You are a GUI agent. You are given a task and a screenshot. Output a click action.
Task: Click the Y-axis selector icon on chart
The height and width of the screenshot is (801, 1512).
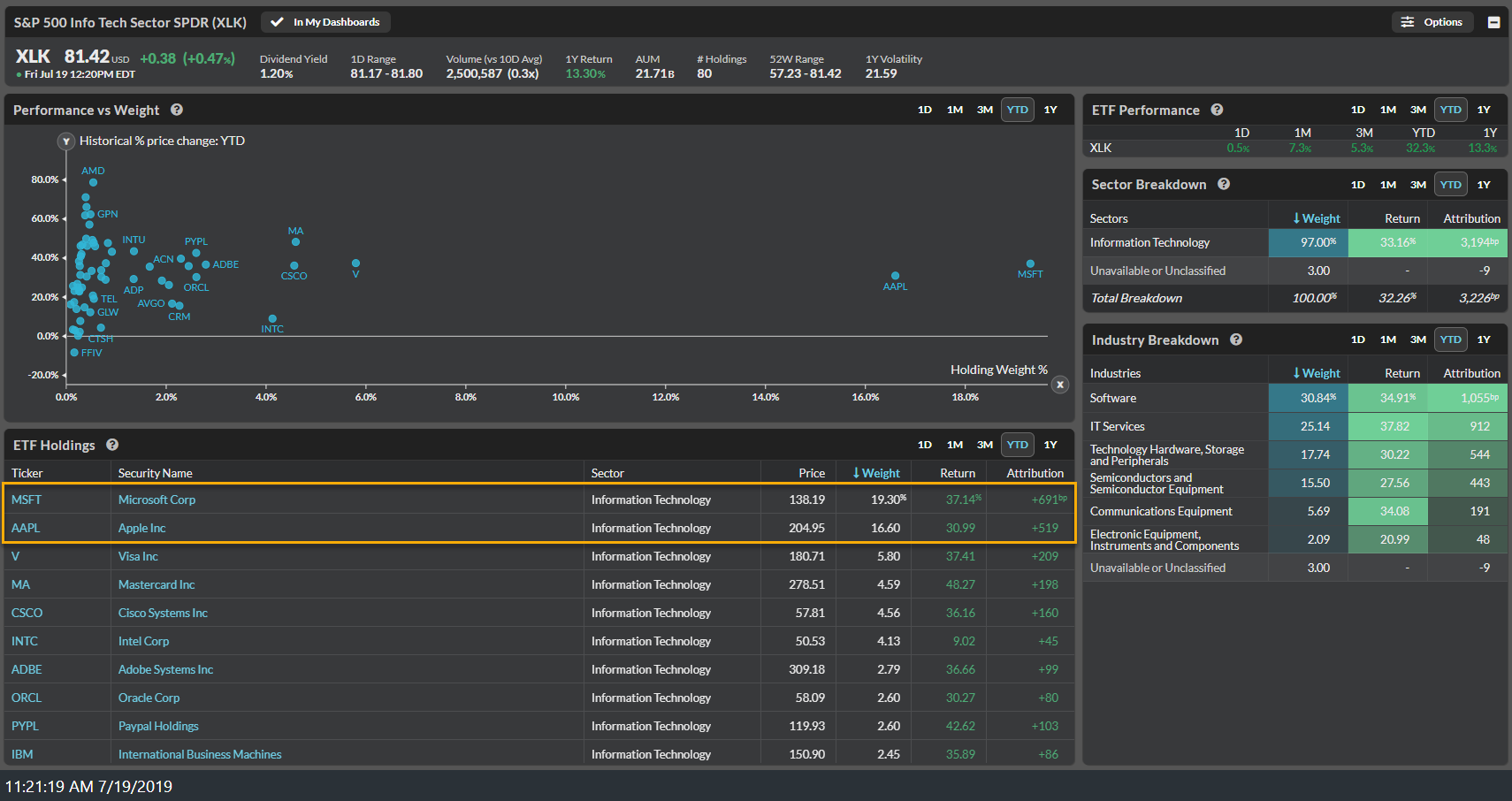coord(65,141)
